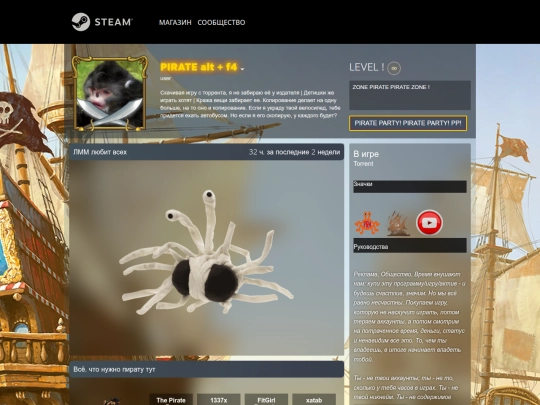Open the FitGirl link button
The width and height of the screenshot is (540, 405).
[x=266, y=399]
